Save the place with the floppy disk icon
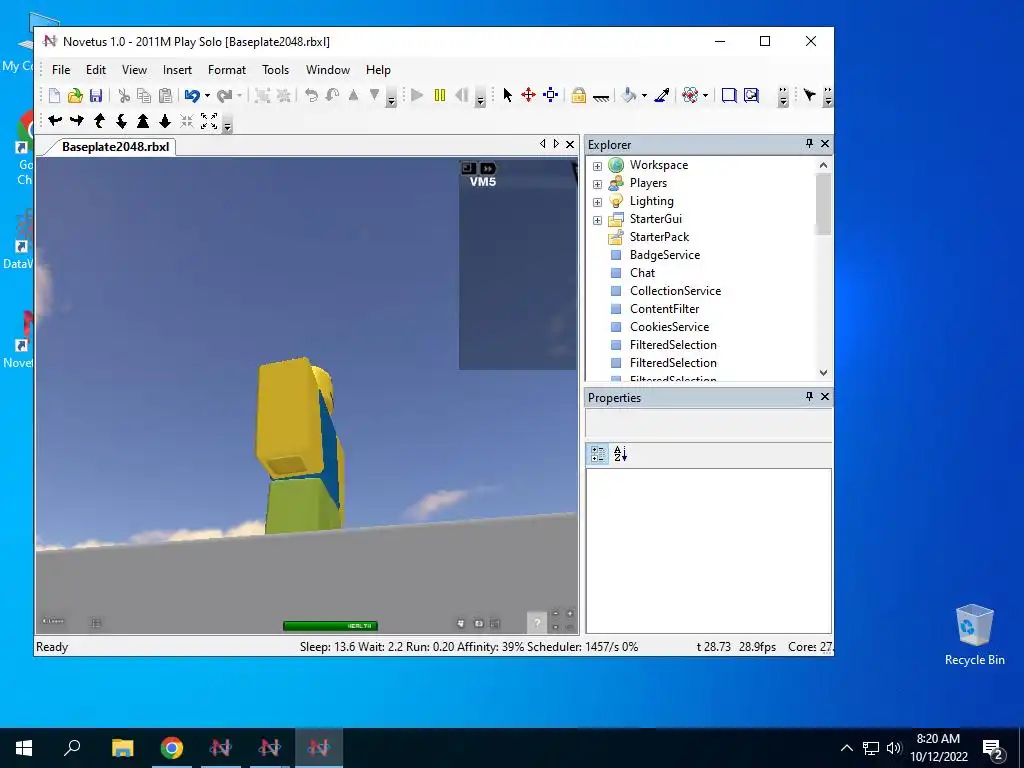 coord(96,95)
